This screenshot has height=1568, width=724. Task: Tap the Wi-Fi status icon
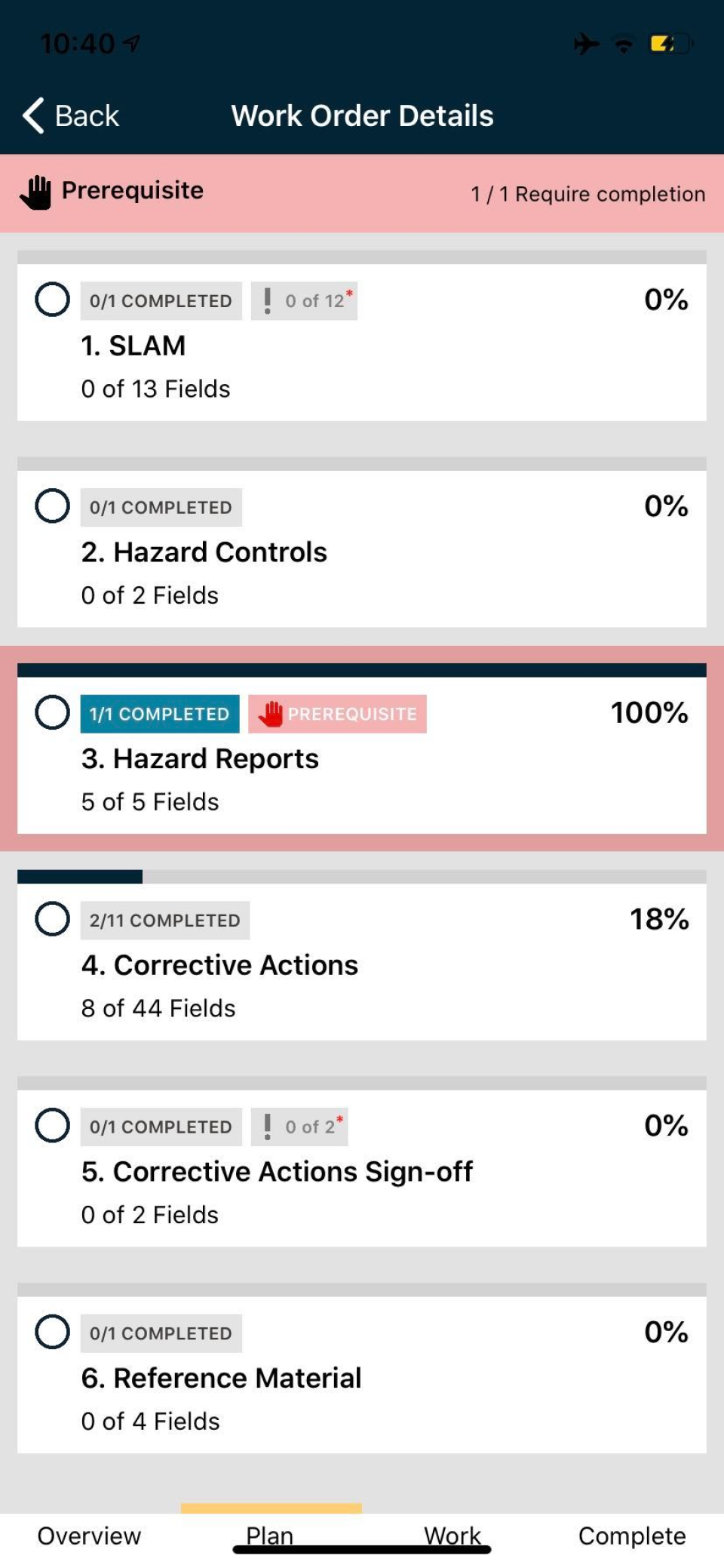tap(624, 45)
